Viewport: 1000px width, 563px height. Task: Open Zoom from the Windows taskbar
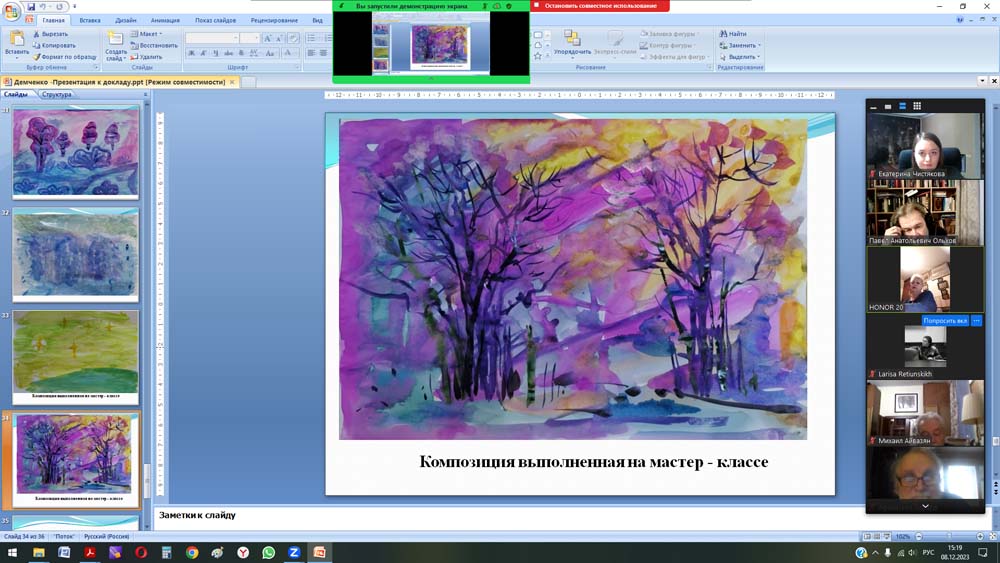click(294, 553)
